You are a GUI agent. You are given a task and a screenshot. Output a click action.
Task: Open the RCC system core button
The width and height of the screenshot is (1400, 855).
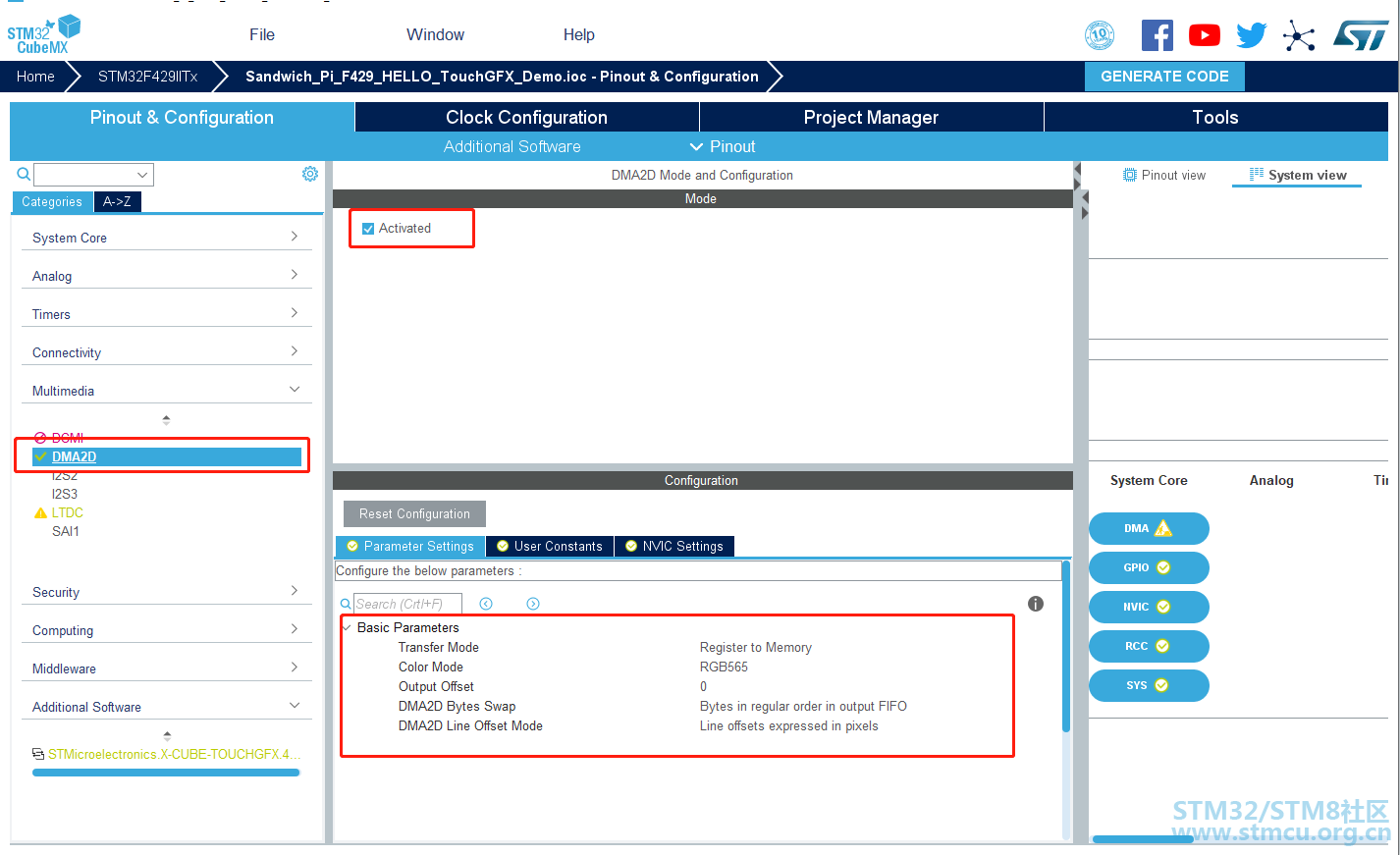click(x=1149, y=646)
